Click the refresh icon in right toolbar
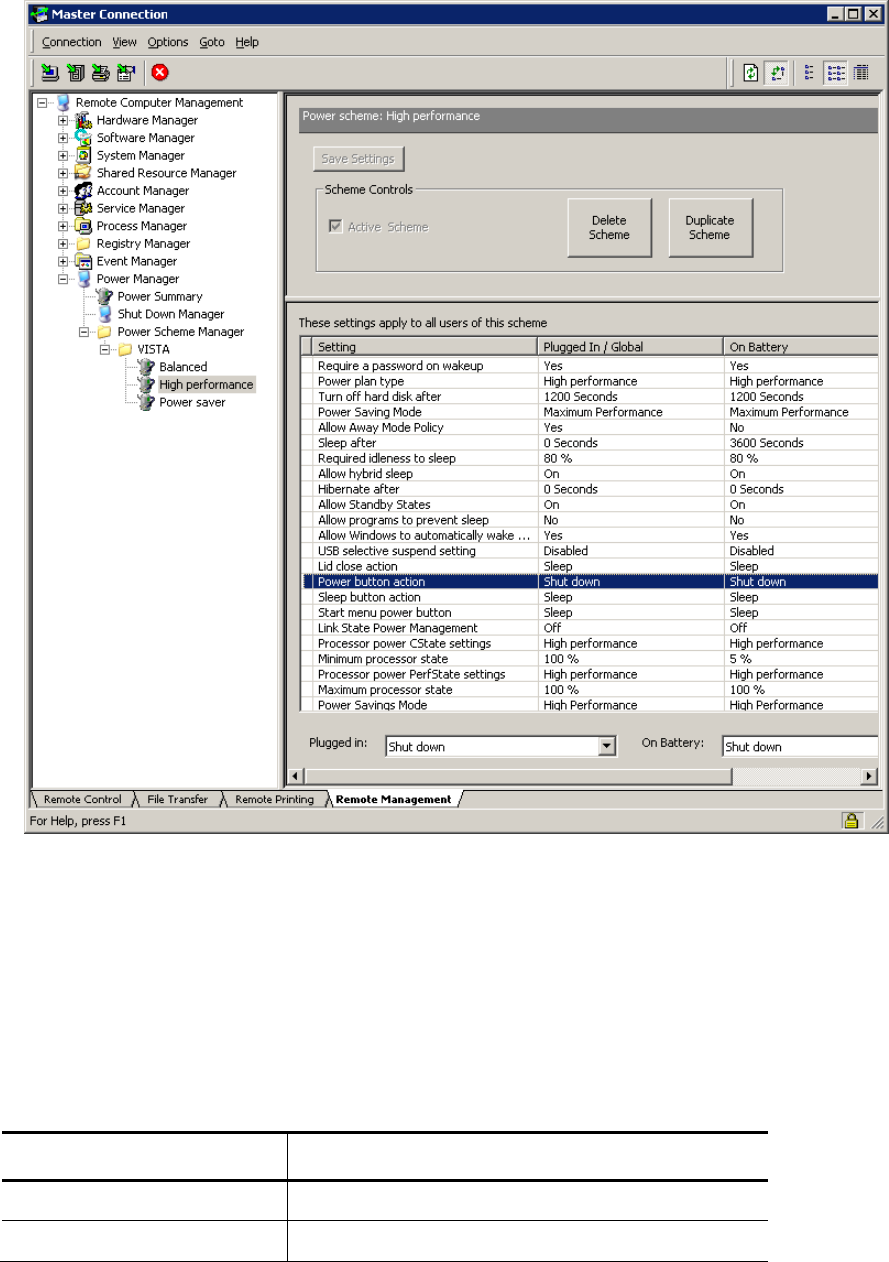Image resolution: width=889 pixels, height=1262 pixels. (x=751, y=72)
